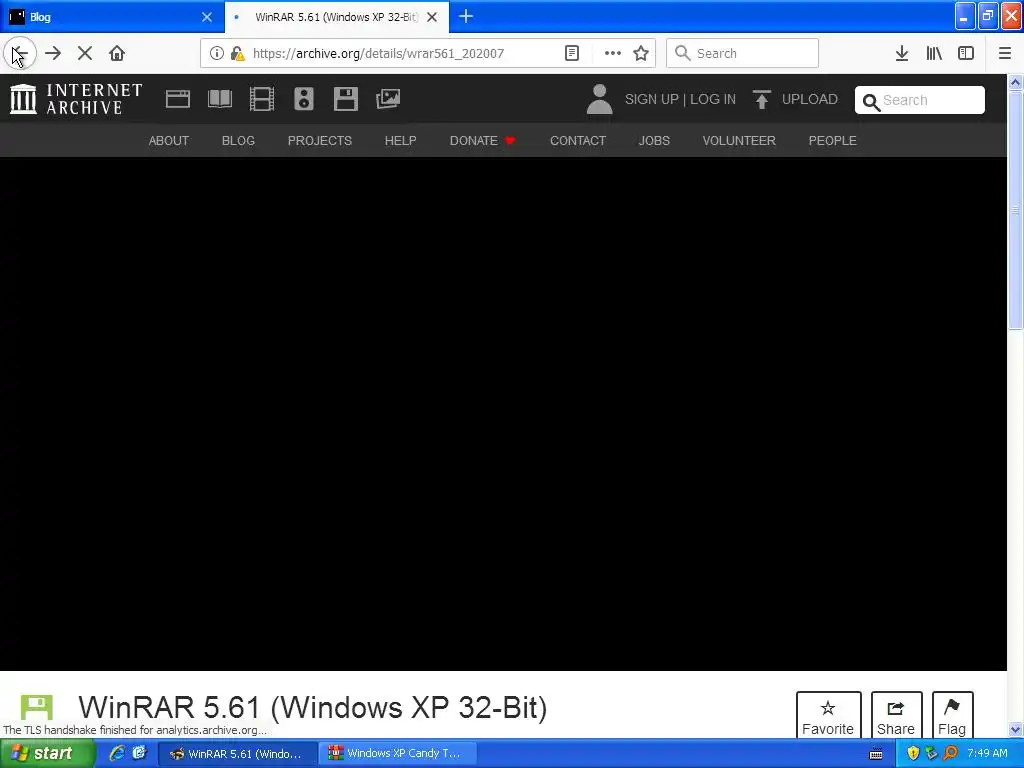Open the Firefox home page icon
This screenshot has width=1024, height=768.
(x=117, y=54)
